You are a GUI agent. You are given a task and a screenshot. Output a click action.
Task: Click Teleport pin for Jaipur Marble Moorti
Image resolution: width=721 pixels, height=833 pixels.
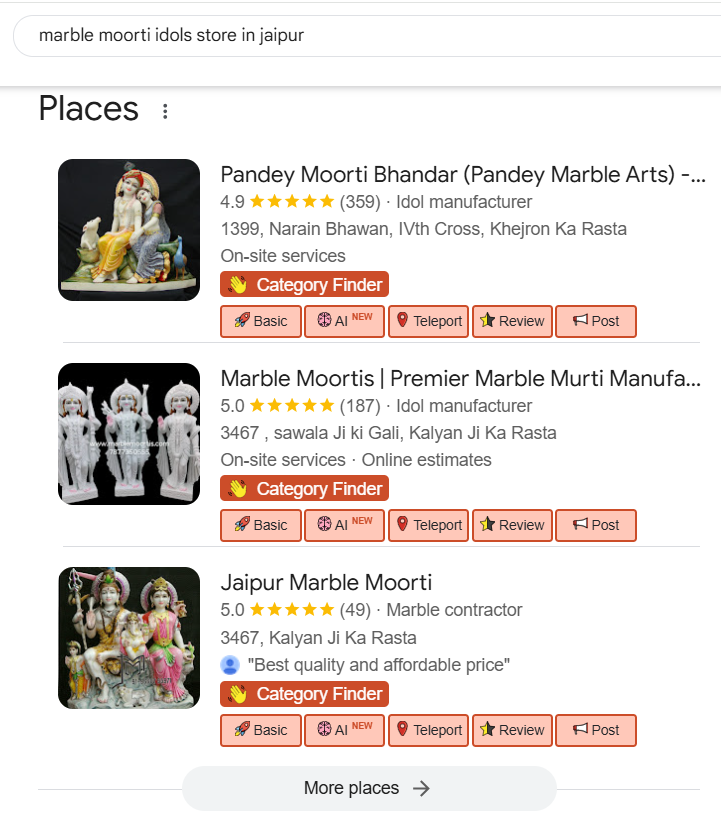(427, 730)
